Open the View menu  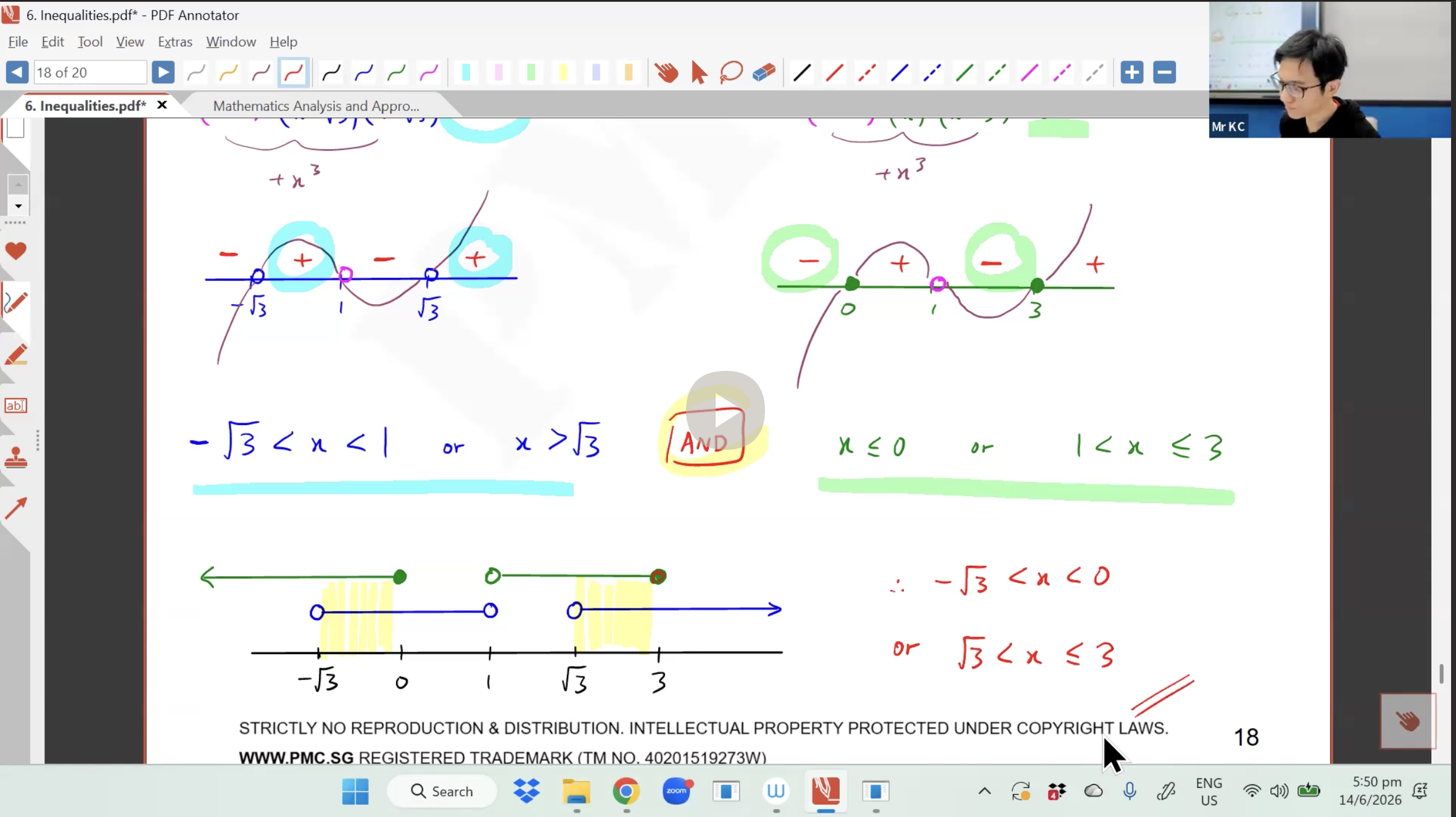tap(130, 41)
